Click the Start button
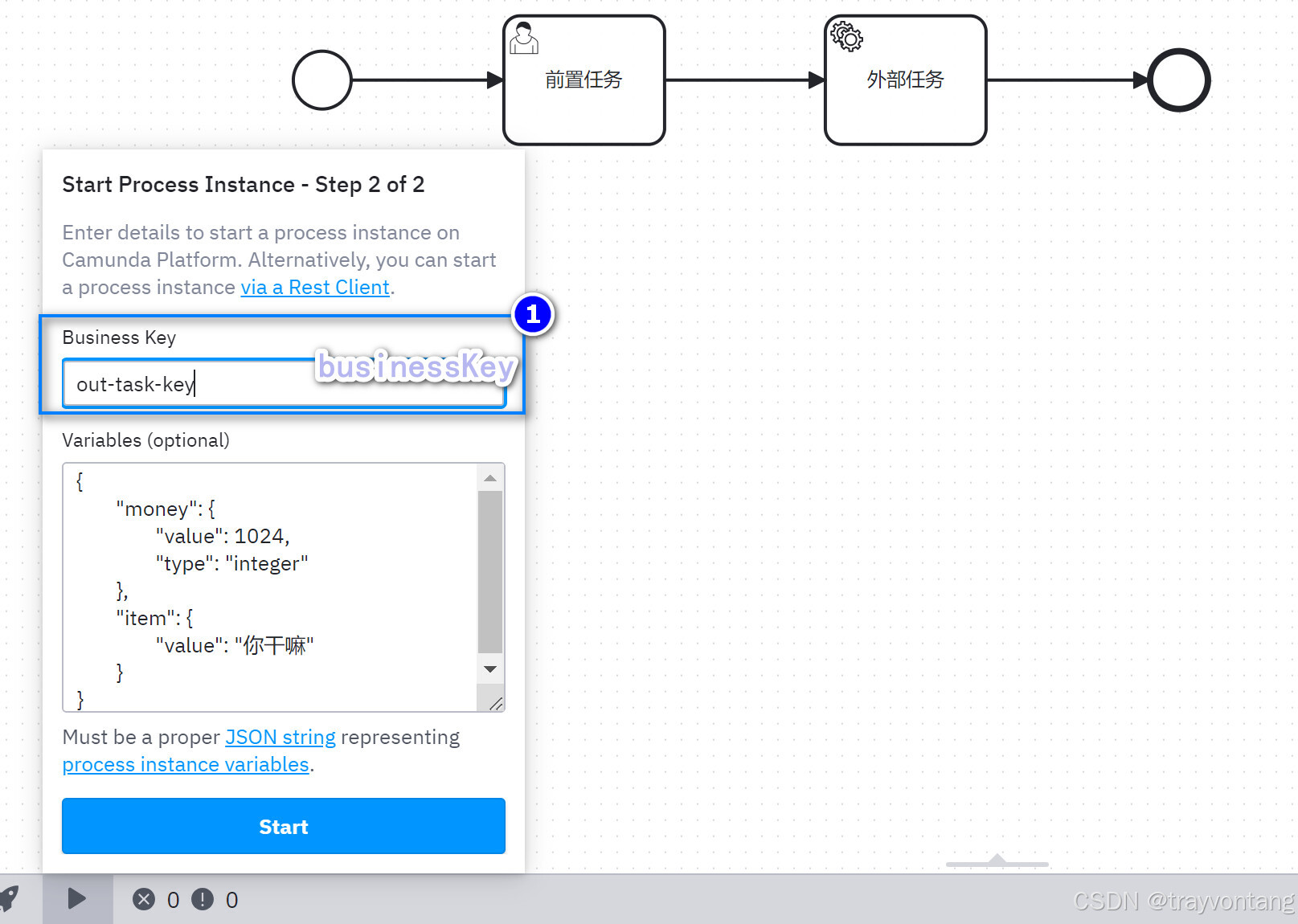The height and width of the screenshot is (924, 1298). point(284,826)
